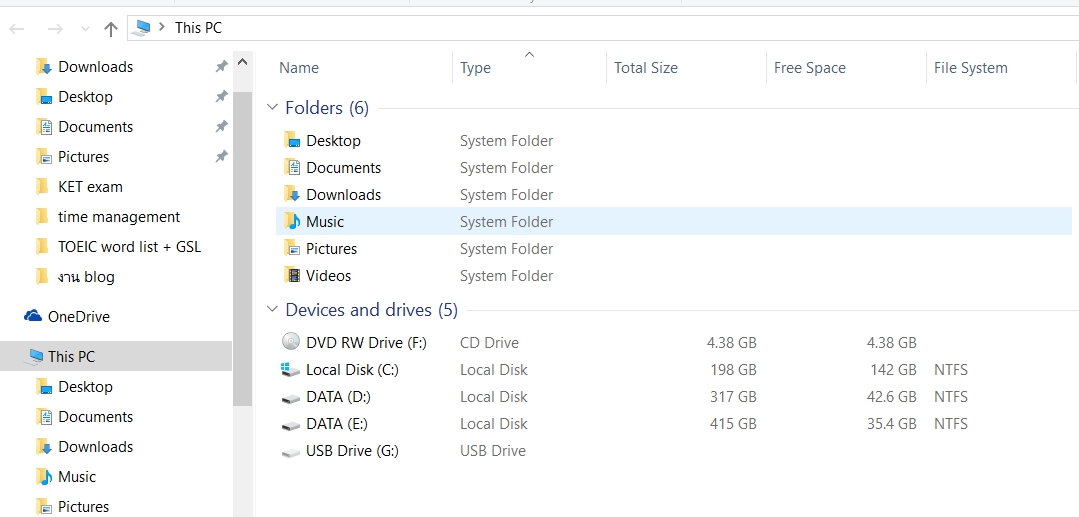The width and height of the screenshot is (1079, 517).
Task: Open the recent locations dropdown arrow
Action: tap(84, 29)
